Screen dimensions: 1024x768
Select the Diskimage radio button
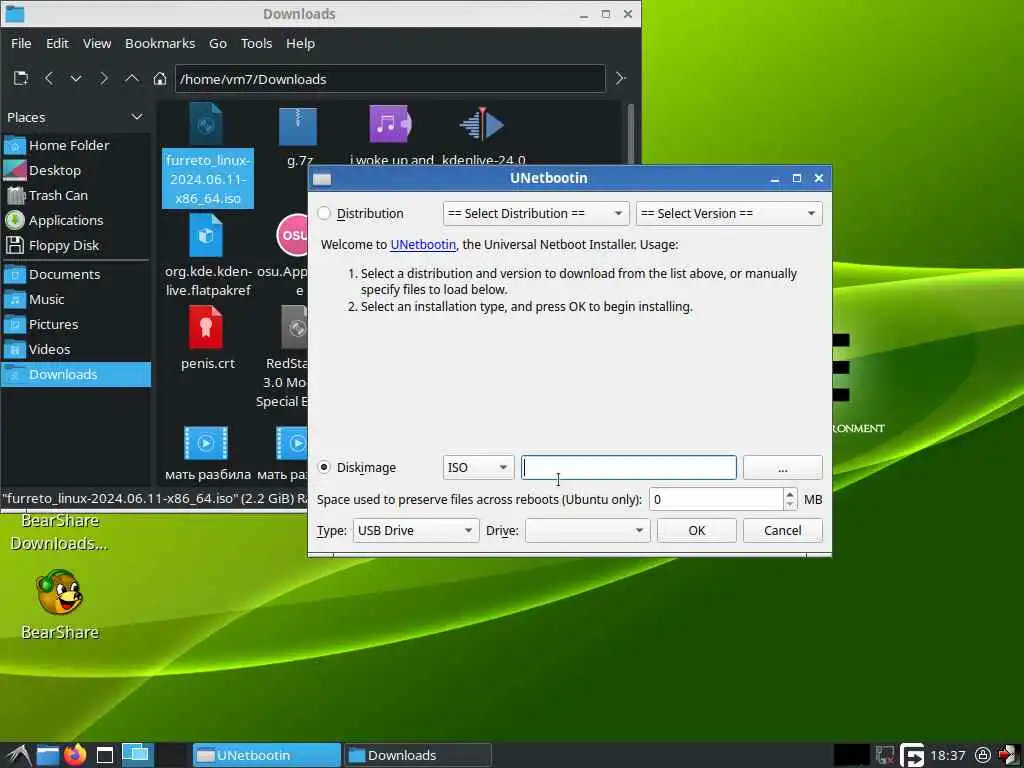324,468
